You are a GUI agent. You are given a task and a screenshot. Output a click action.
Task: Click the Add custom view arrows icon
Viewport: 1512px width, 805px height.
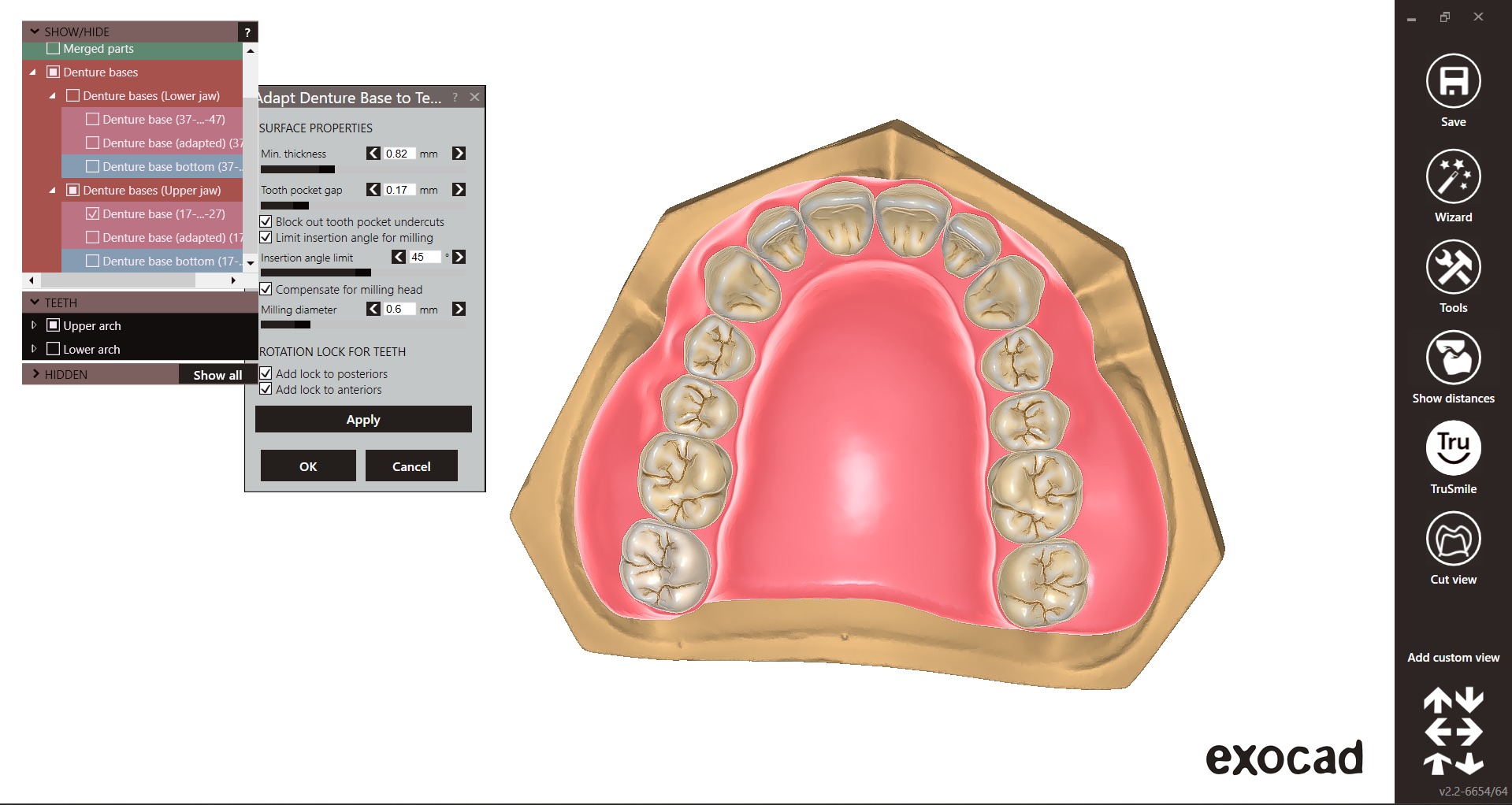pyautogui.click(x=1453, y=732)
